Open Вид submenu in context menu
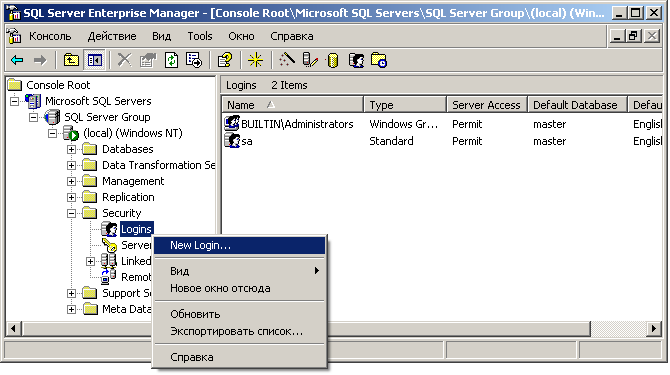This screenshot has width=670, height=375. [239, 271]
